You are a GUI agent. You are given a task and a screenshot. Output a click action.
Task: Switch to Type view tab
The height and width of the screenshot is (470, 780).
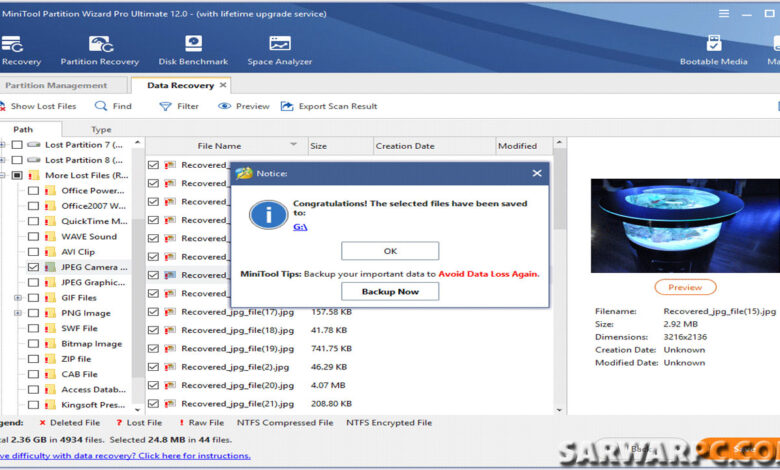[101, 129]
